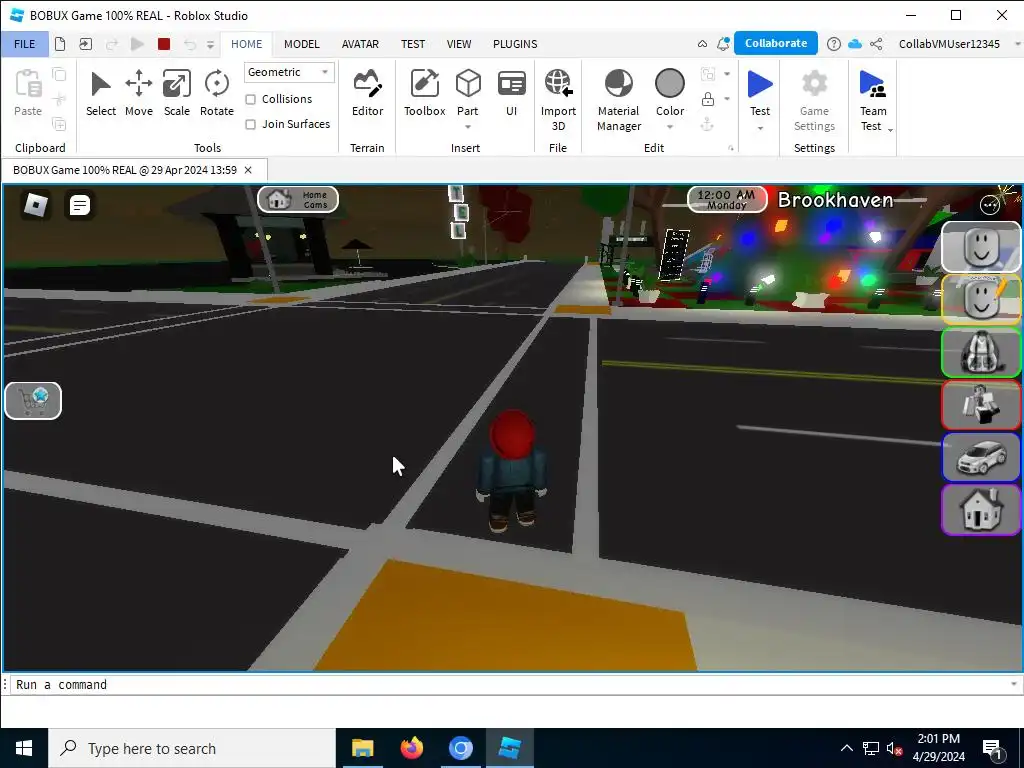Switch to the MODEL ribbon tab
The image size is (1024, 768).
302,44
